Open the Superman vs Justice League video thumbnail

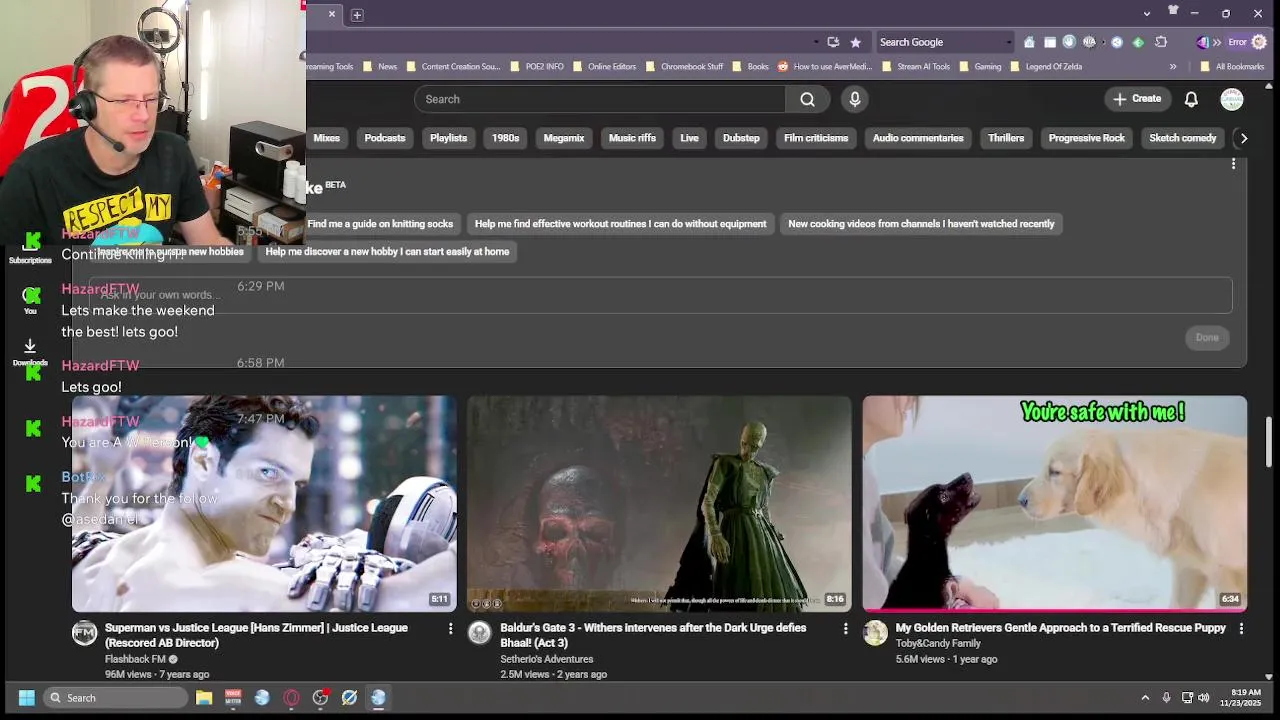(264, 503)
